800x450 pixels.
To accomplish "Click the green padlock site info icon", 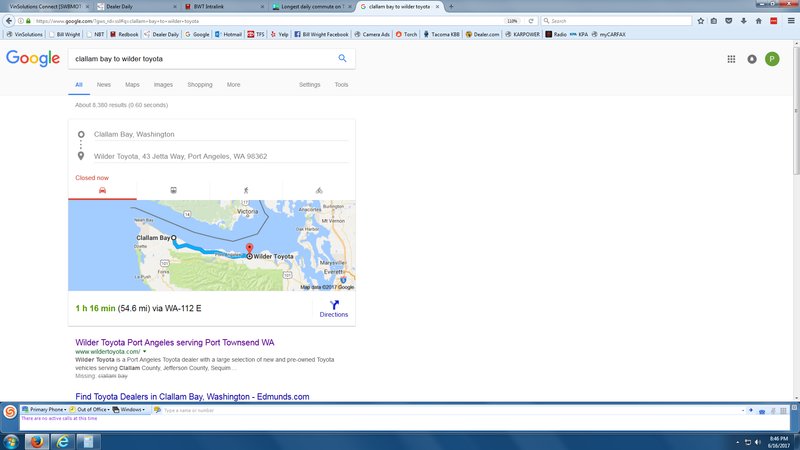I will [x=28, y=21].
